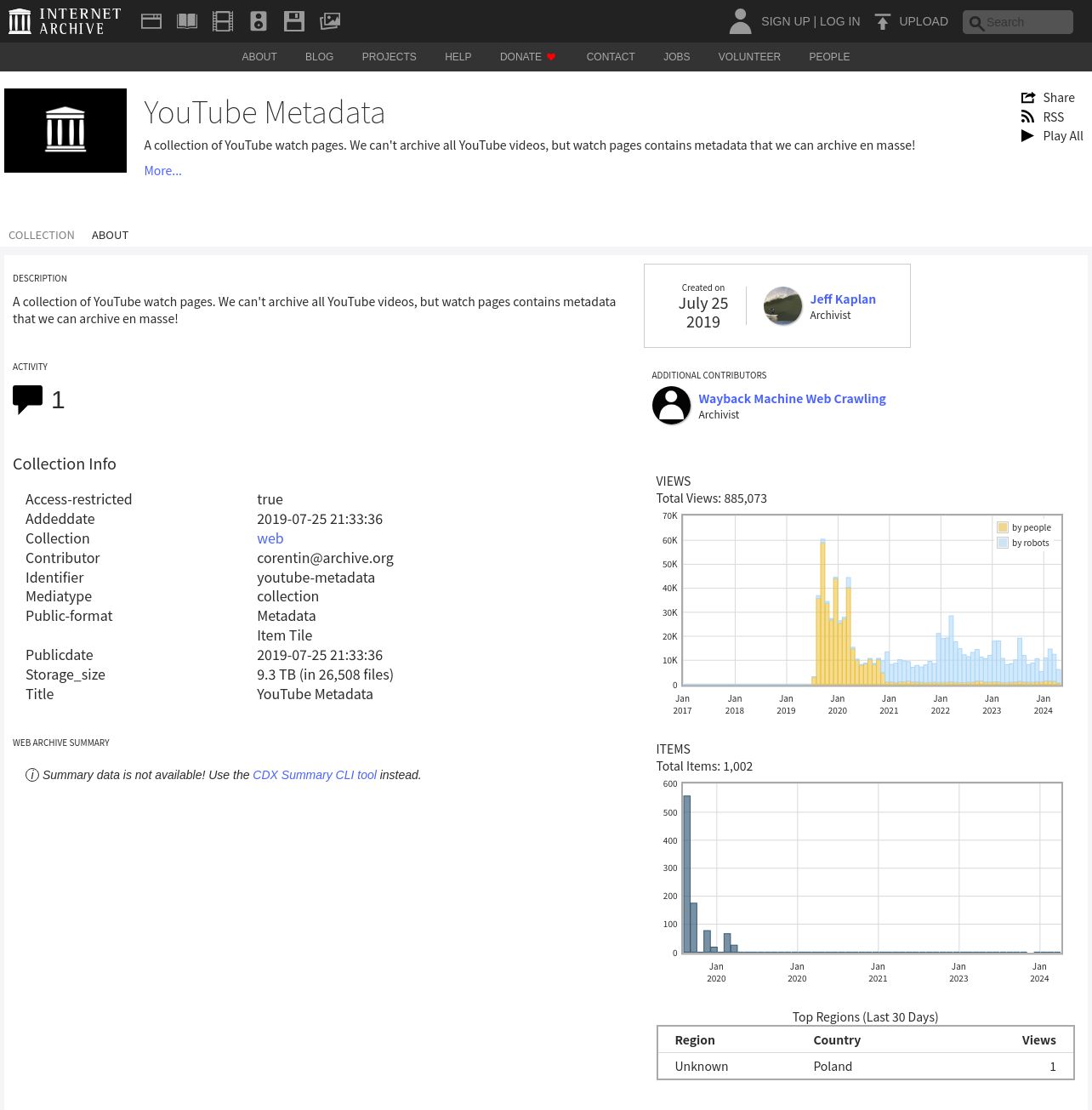Open the CDX Summary CLI tool link

tap(315, 775)
